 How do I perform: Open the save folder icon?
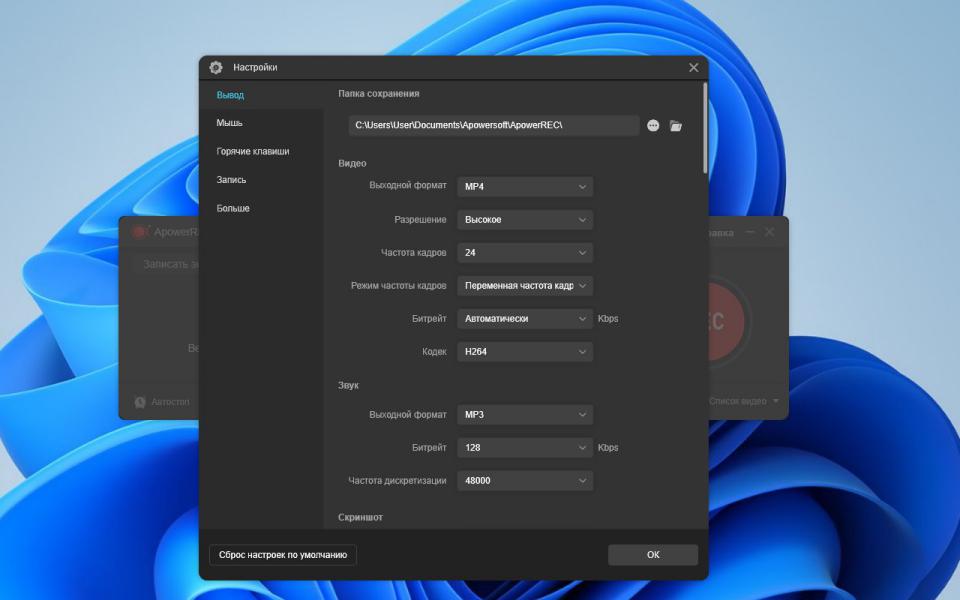[676, 126]
